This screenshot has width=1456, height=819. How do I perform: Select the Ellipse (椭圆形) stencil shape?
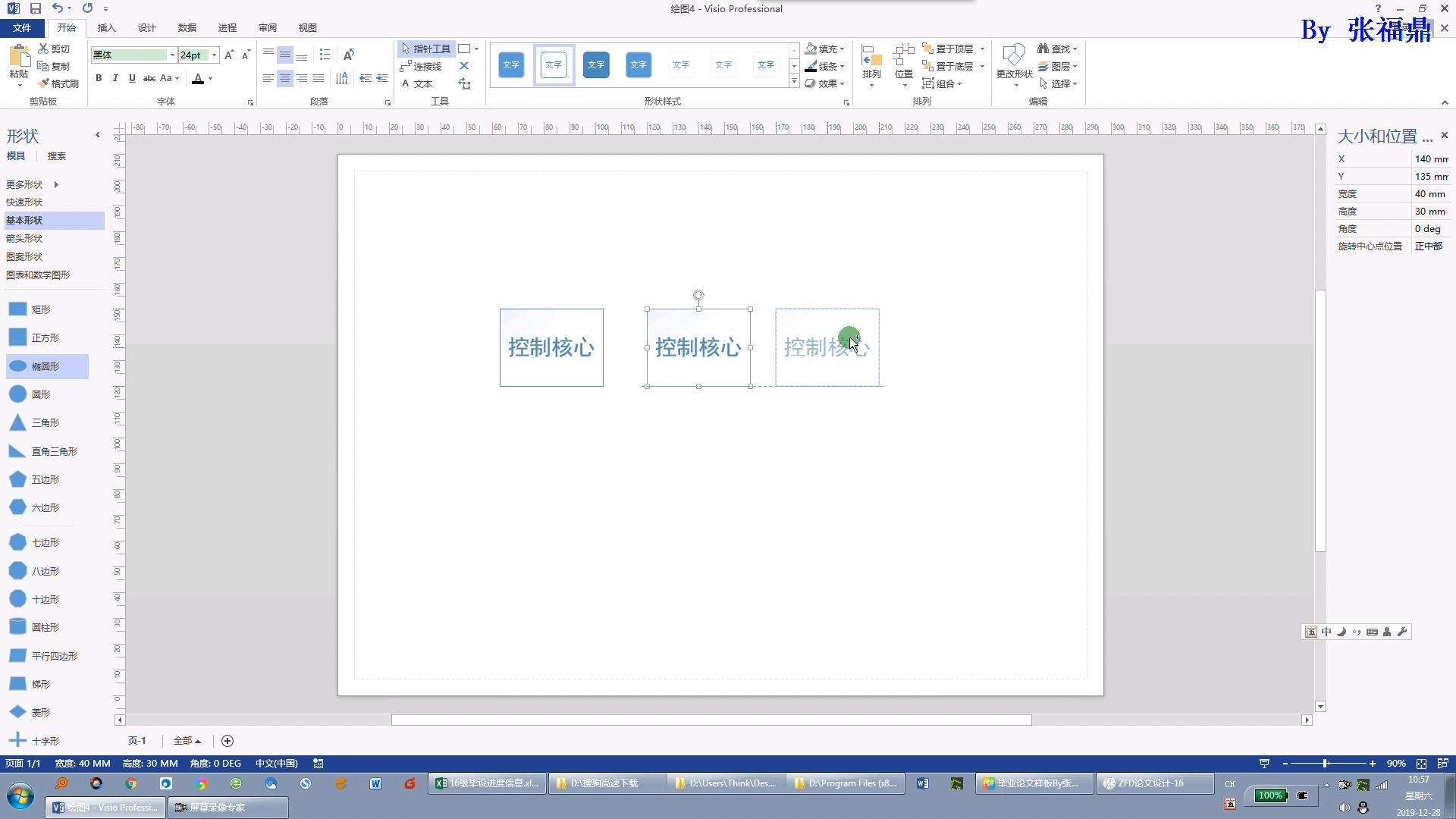coord(47,366)
